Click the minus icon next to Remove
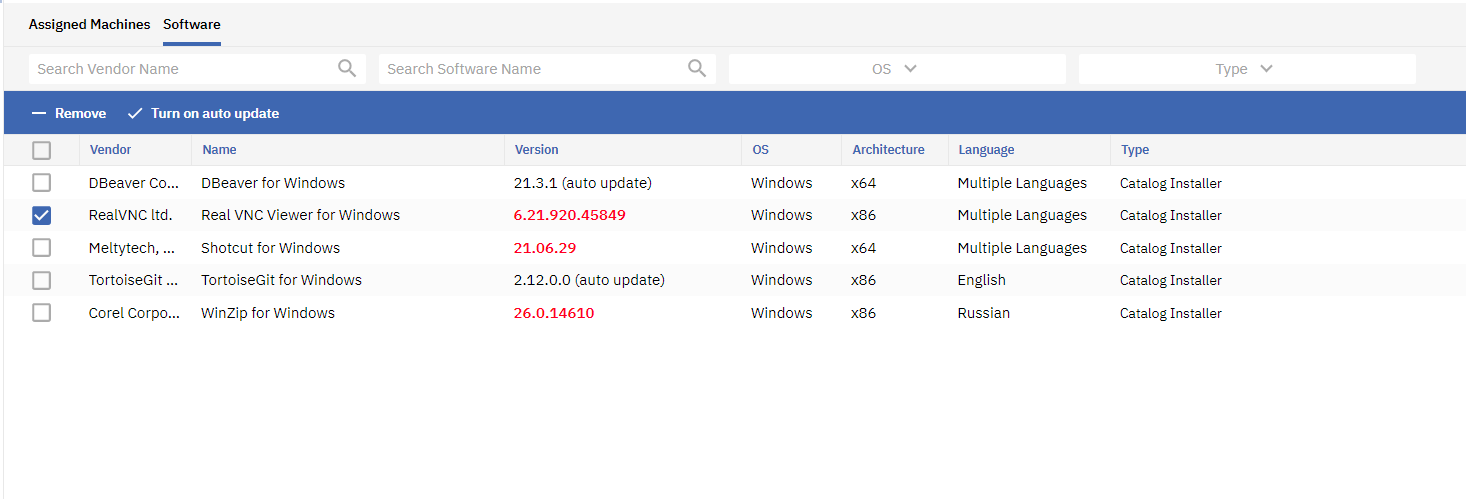The width and height of the screenshot is (1466, 499). pos(39,113)
